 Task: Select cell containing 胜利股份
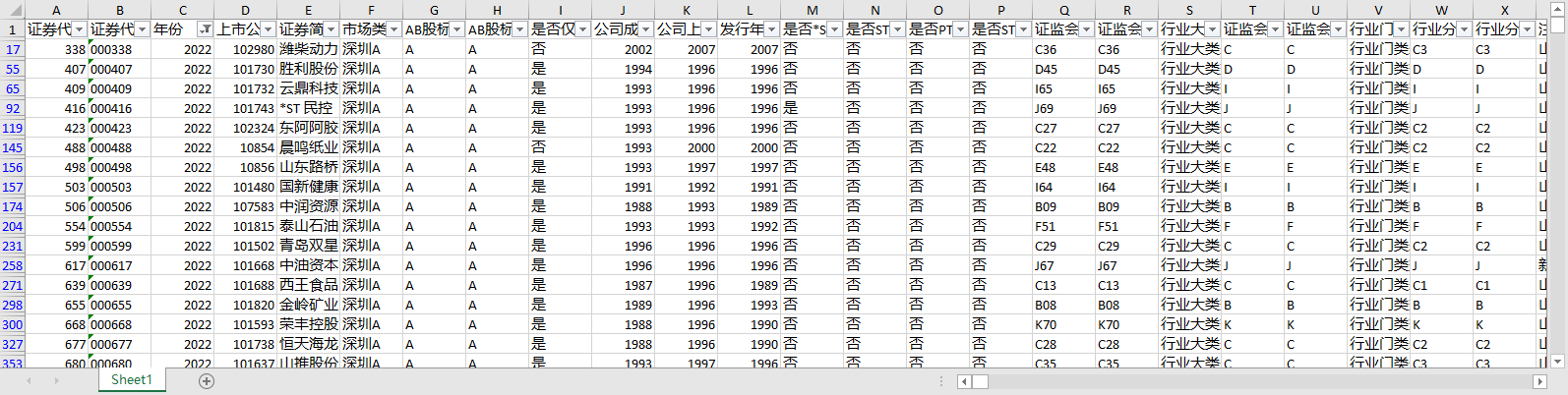tap(309, 69)
